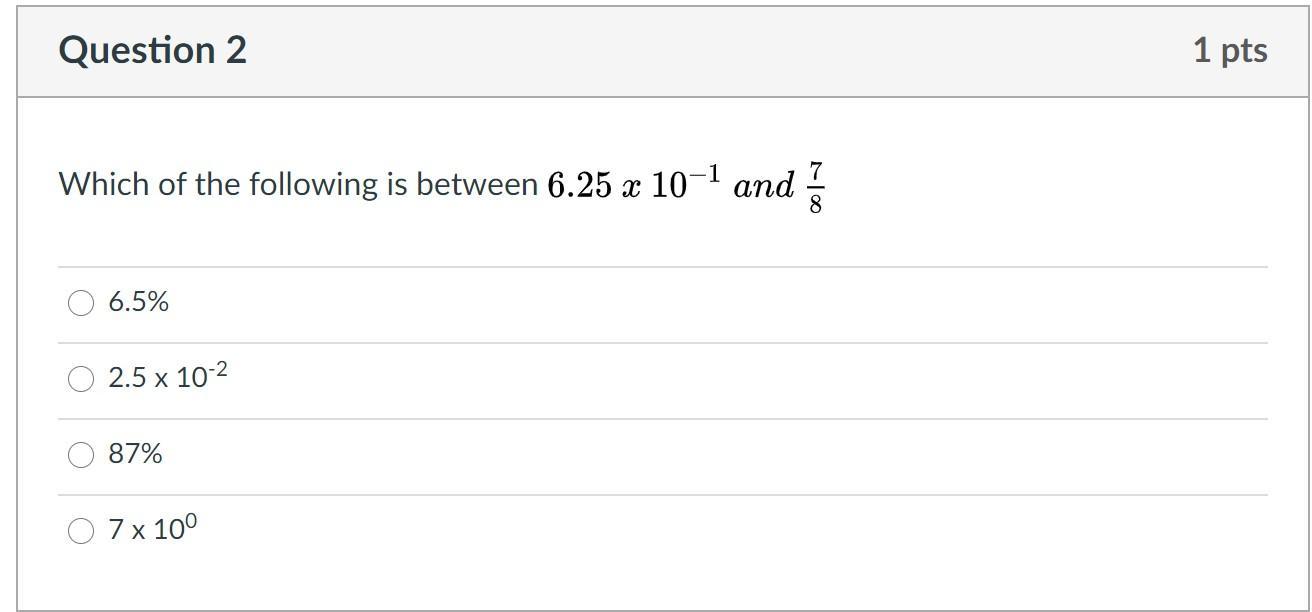
Task: Click the italic "and" in the question
Action: [x=763, y=186]
